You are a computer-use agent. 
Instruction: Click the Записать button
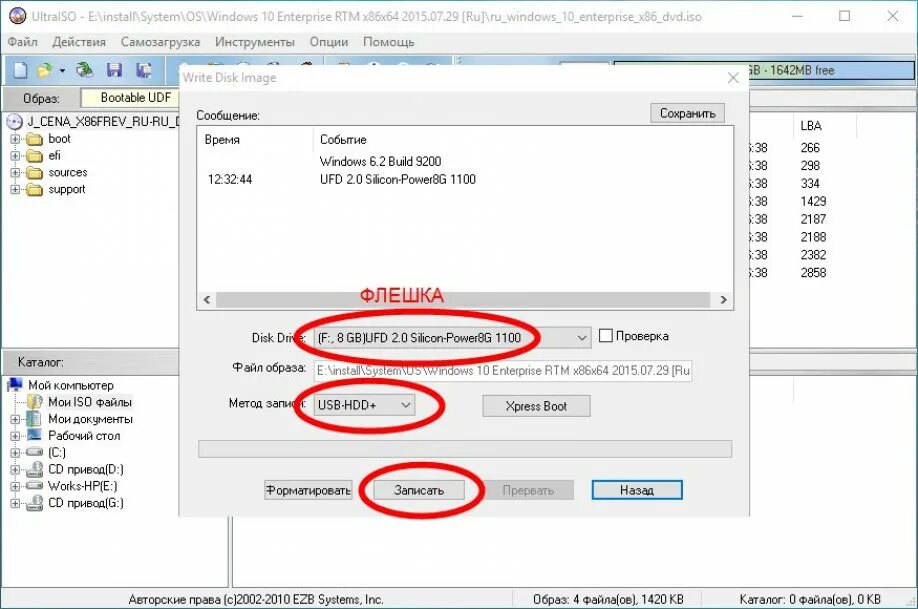pos(419,490)
